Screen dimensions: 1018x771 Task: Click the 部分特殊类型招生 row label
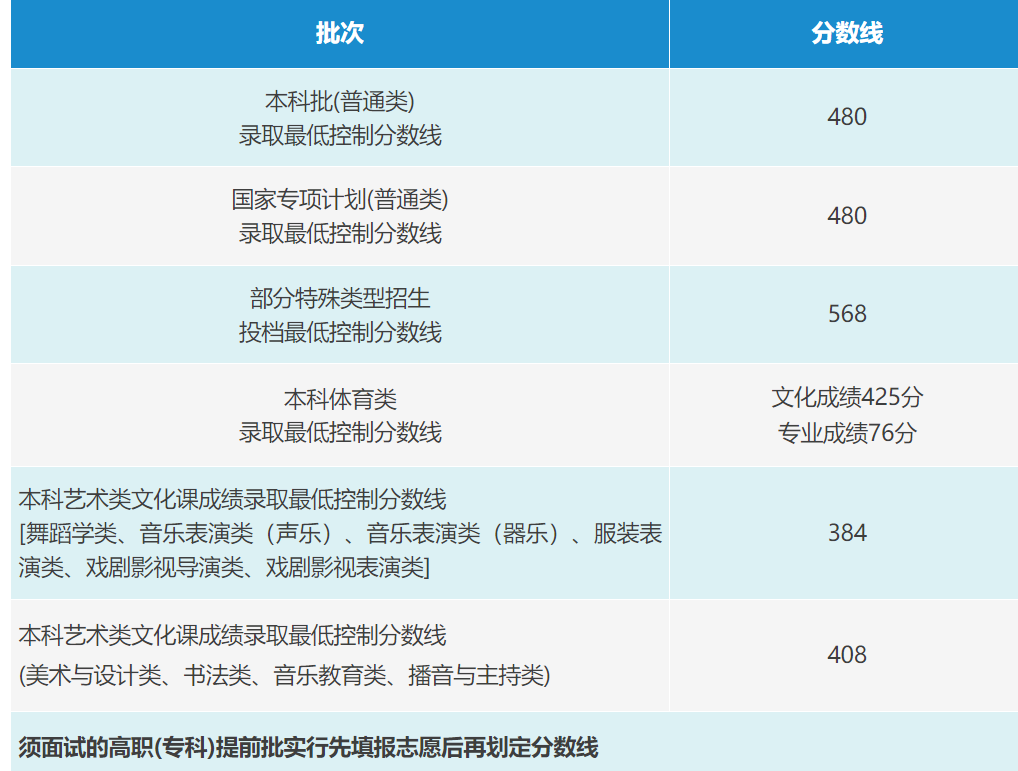click(x=340, y=315)
